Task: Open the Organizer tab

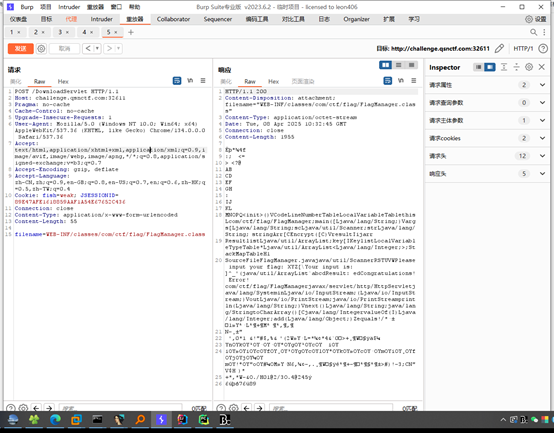Action: tap(356, 19)
